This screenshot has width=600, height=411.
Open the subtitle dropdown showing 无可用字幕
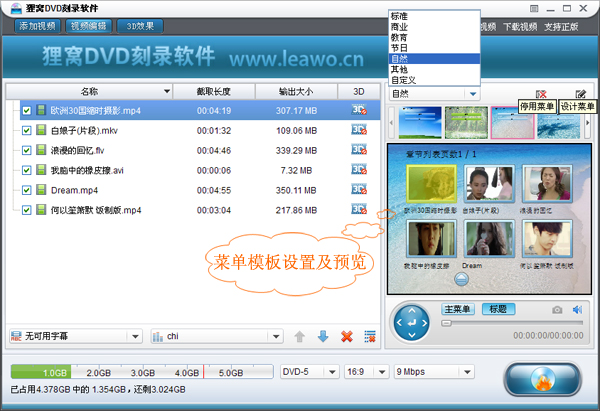[75, 336]
